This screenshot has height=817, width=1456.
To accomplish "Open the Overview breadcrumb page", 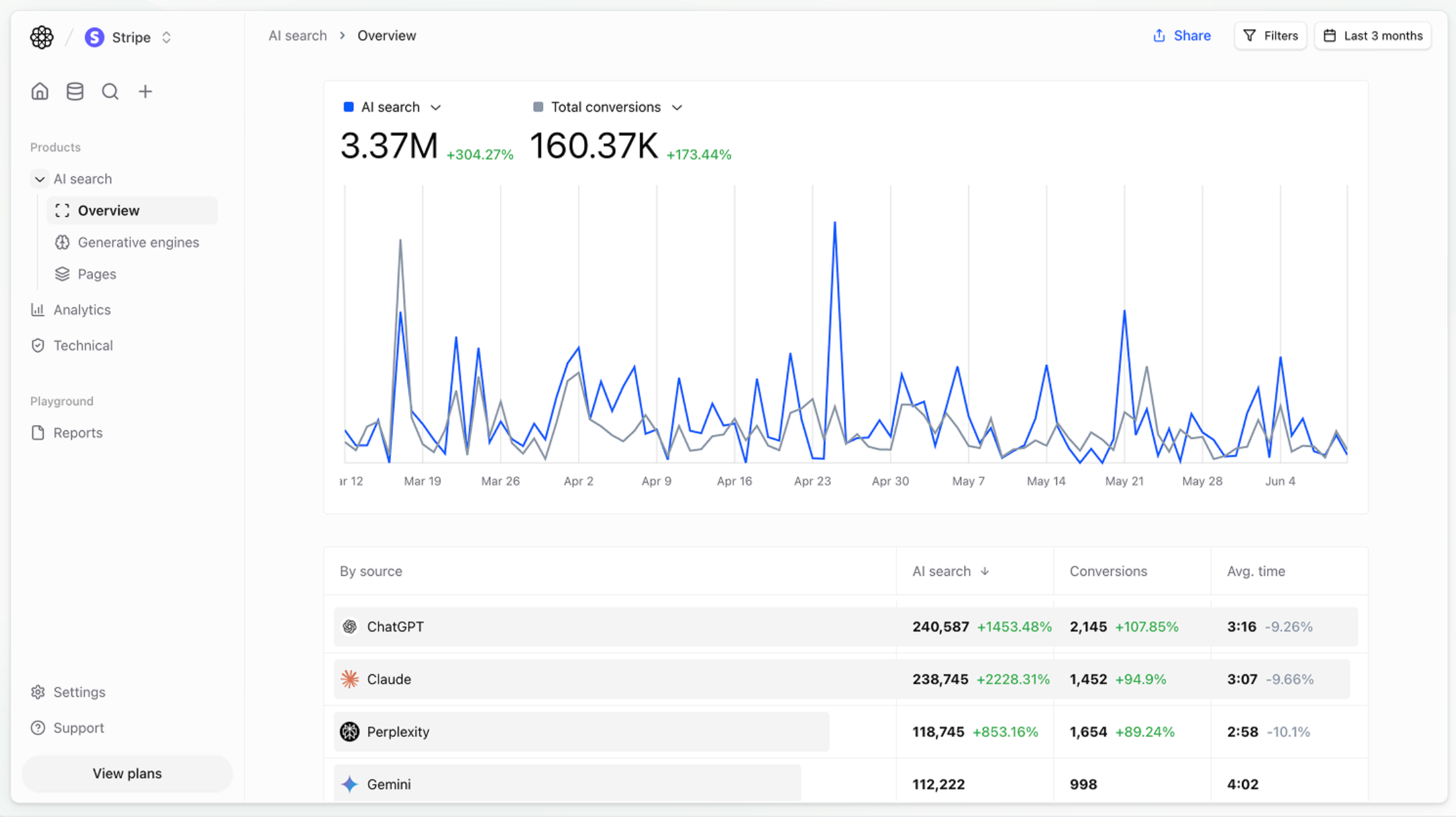I will click(x=386, y=35).
